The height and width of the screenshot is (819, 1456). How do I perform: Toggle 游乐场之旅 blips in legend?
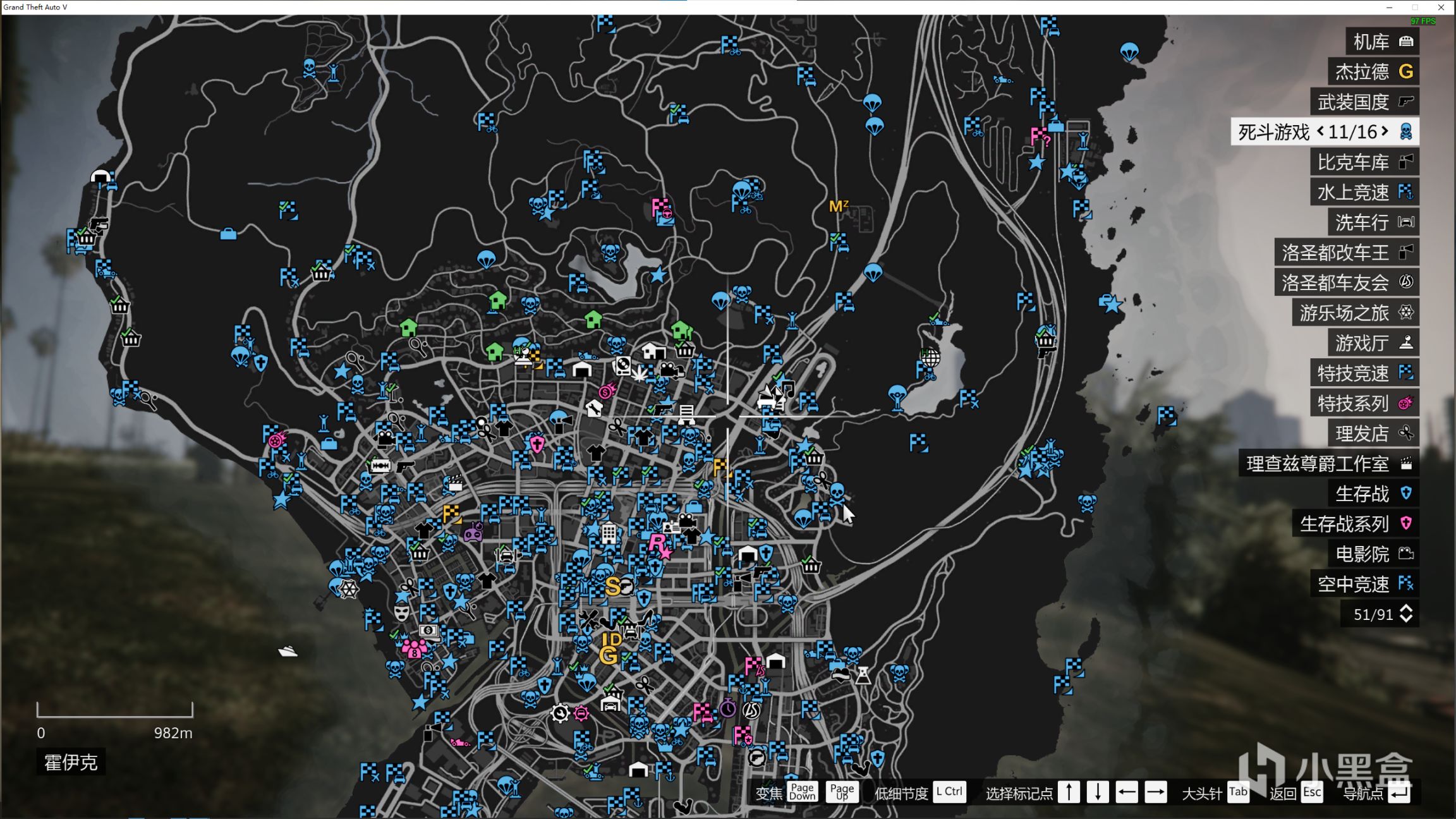click(1356, 313)
